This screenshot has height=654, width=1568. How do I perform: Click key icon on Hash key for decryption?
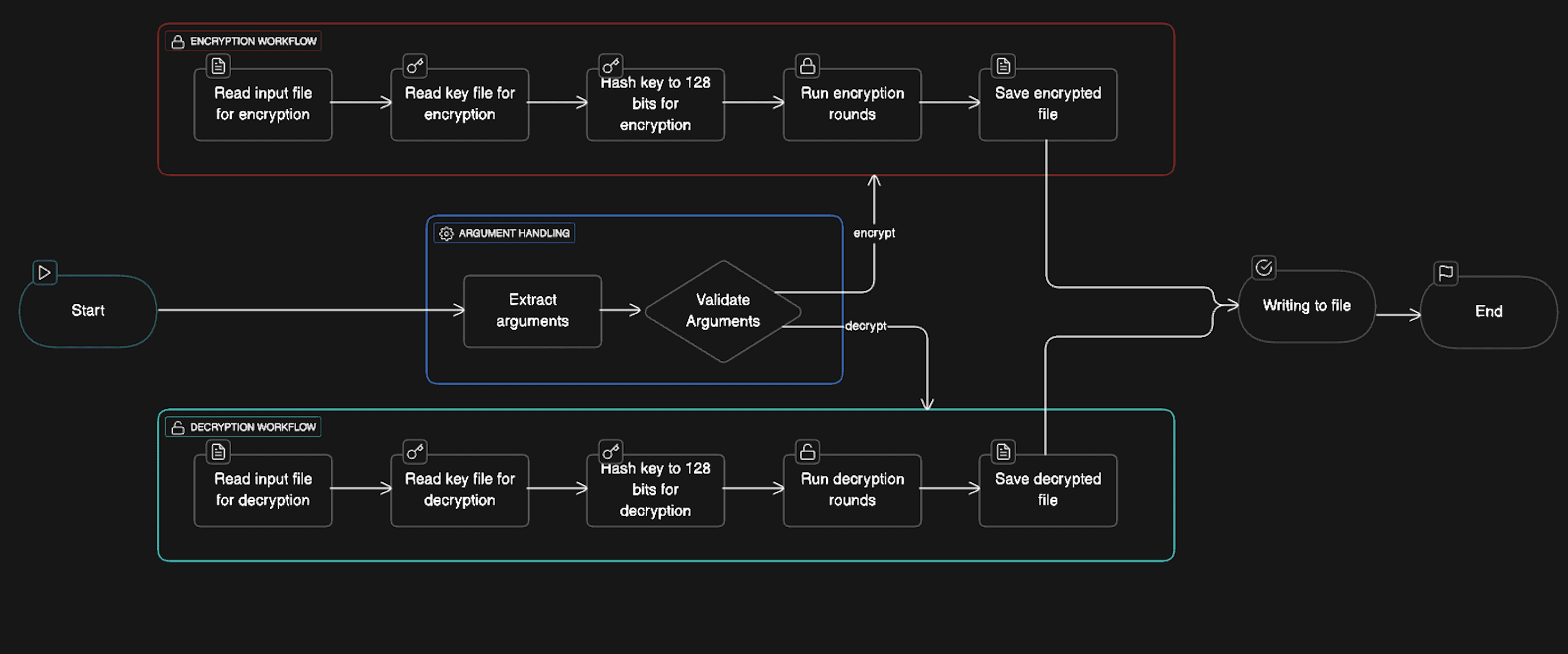tap(610, 452)
